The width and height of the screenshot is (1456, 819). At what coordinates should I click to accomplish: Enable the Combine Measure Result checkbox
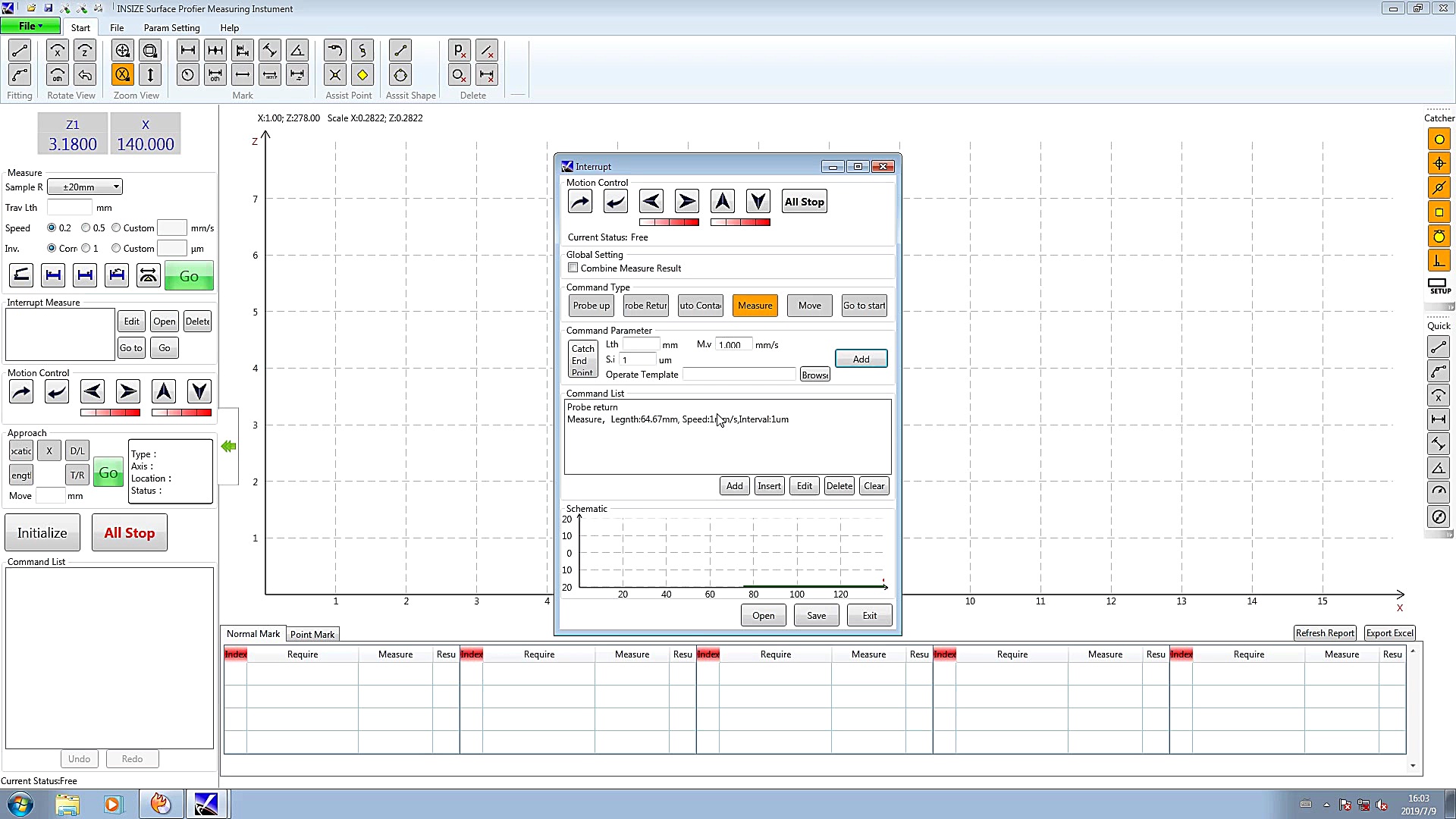coord(573,268)
